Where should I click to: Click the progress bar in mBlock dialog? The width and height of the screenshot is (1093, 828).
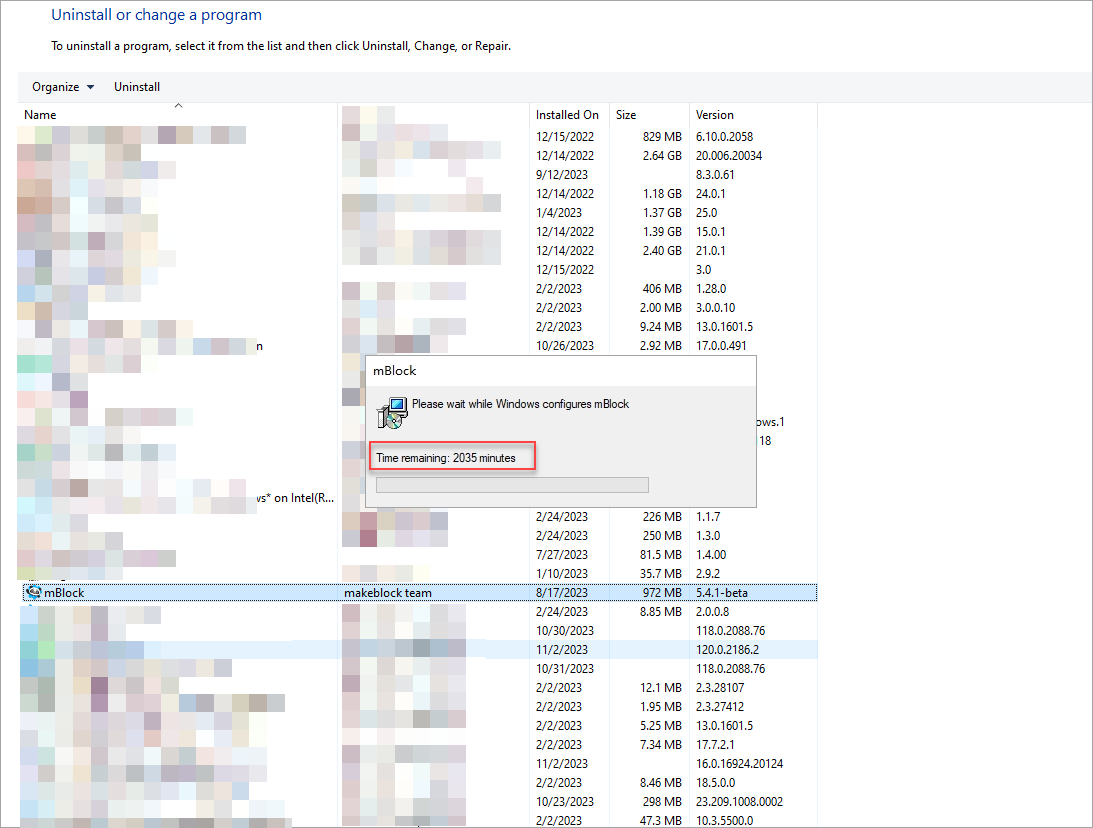512,485
